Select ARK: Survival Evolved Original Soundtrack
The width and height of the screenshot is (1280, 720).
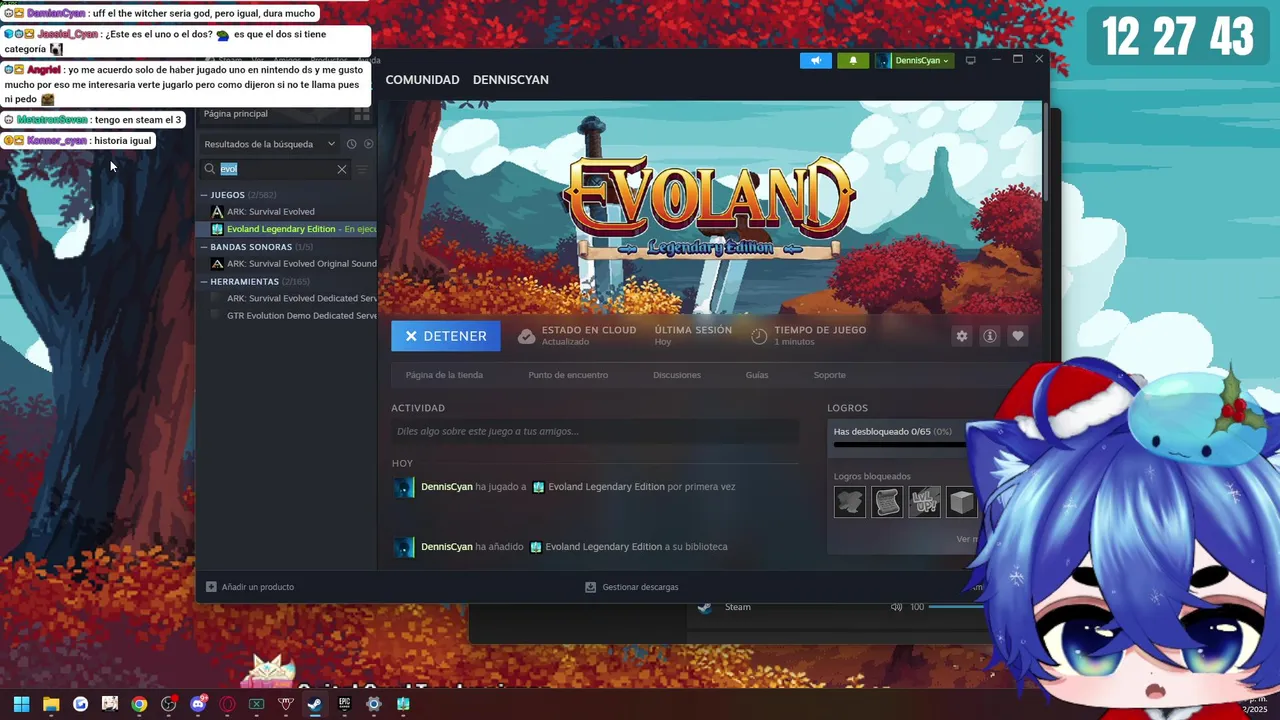tap(294, 264)
